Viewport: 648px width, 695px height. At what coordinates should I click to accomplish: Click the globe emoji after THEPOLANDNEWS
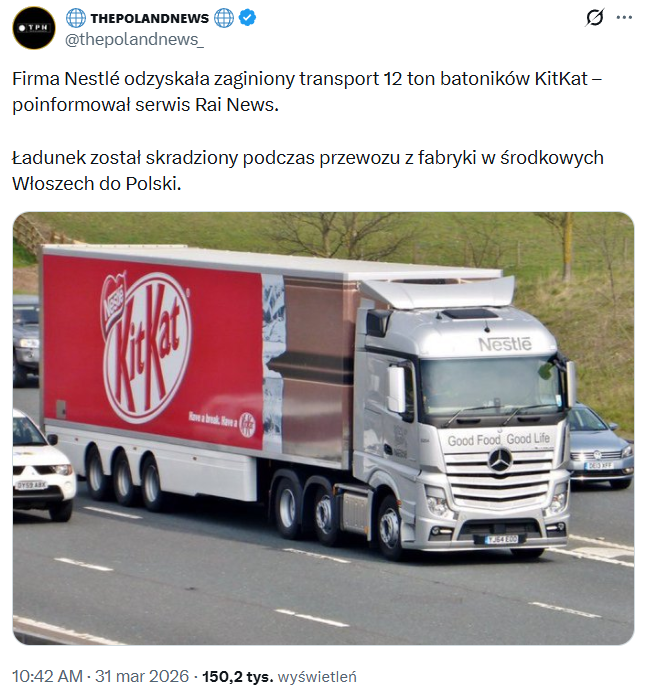tap(224, 18)
